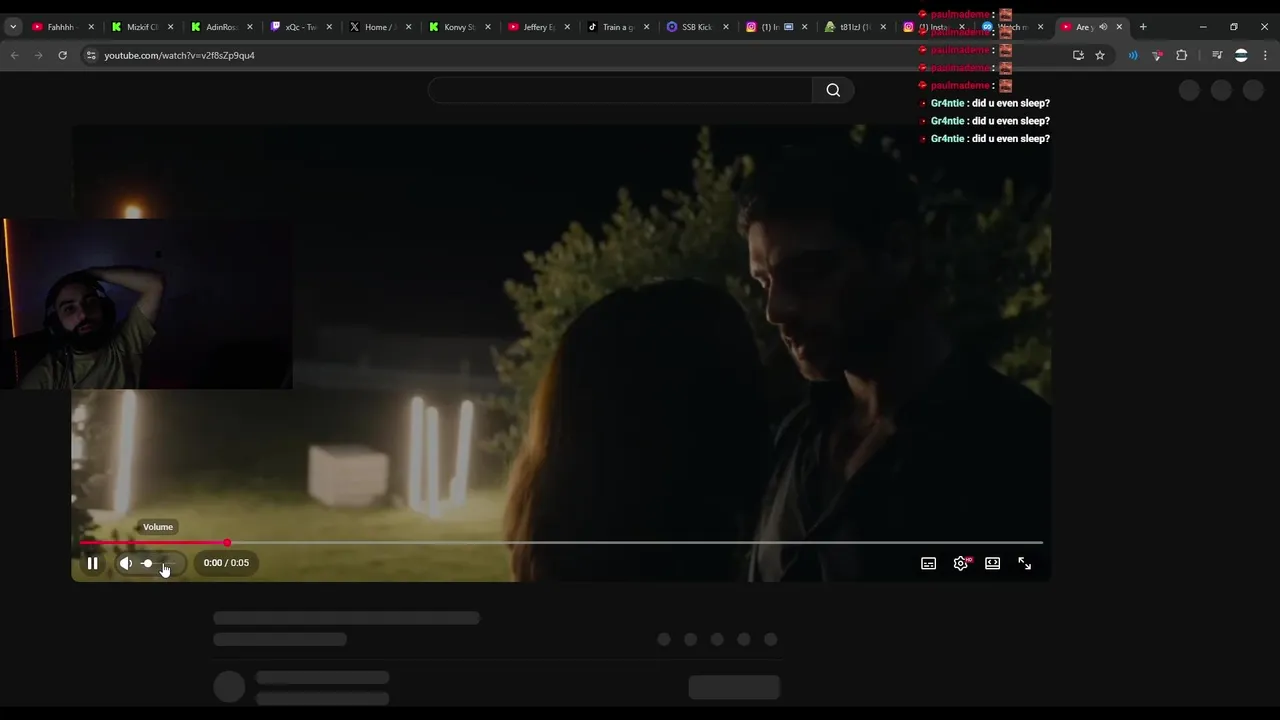Open the Fahhhh YouTube tab

[63, 27]
